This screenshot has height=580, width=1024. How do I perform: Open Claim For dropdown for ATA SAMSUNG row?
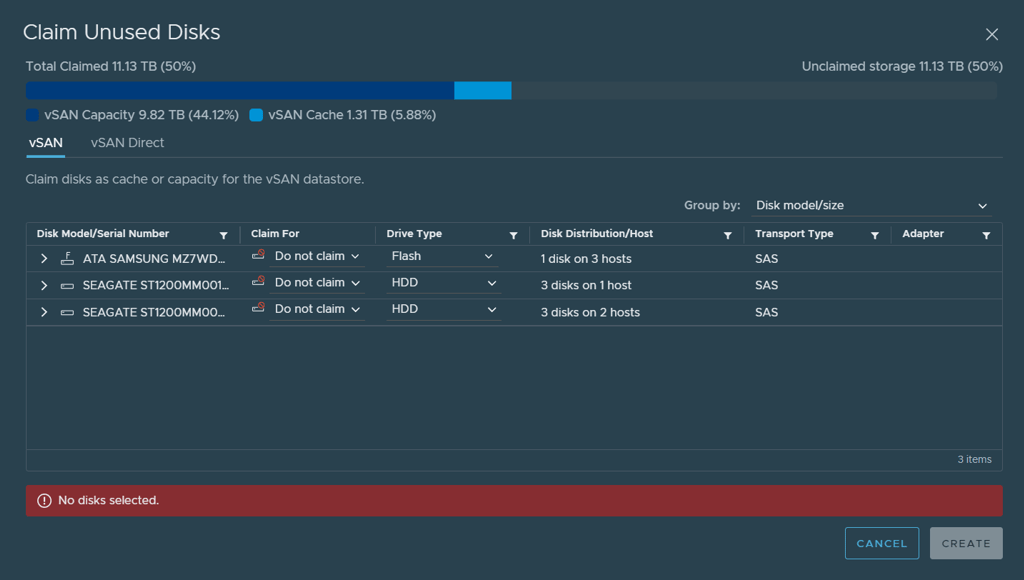pyautogui.click(x=317, y=256)
